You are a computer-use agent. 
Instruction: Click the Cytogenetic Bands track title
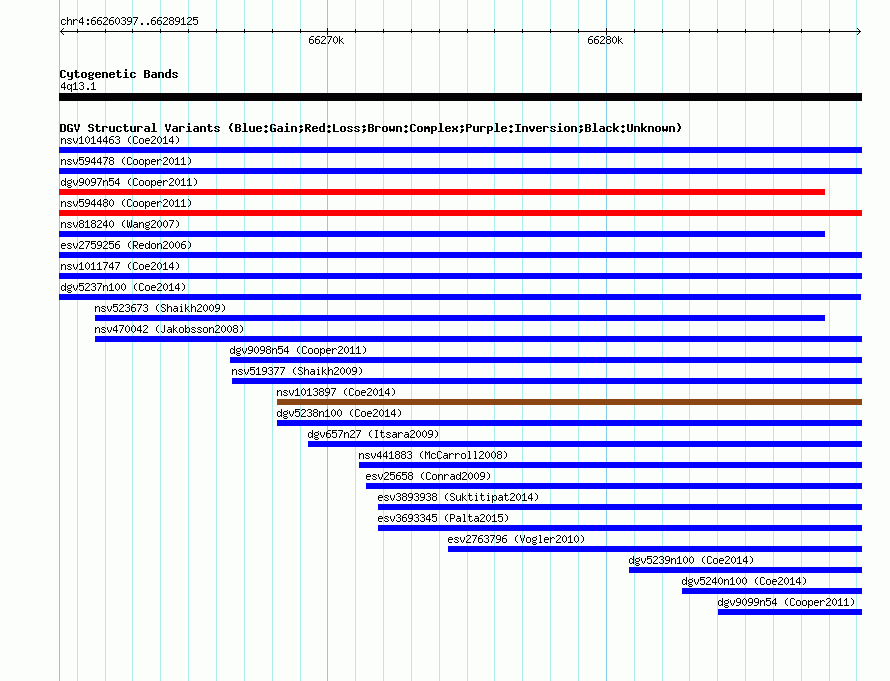point(119,74)
